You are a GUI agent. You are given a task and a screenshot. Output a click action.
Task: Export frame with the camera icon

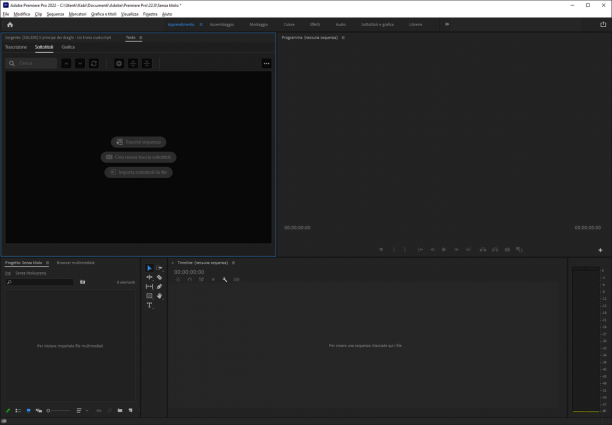pos(507,249)
